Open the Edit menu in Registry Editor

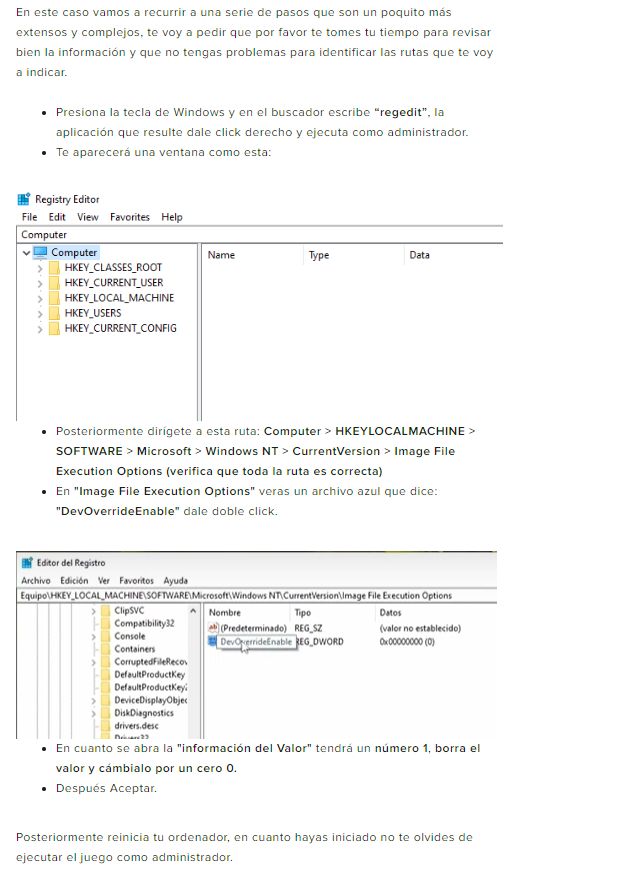pos(57,217)
